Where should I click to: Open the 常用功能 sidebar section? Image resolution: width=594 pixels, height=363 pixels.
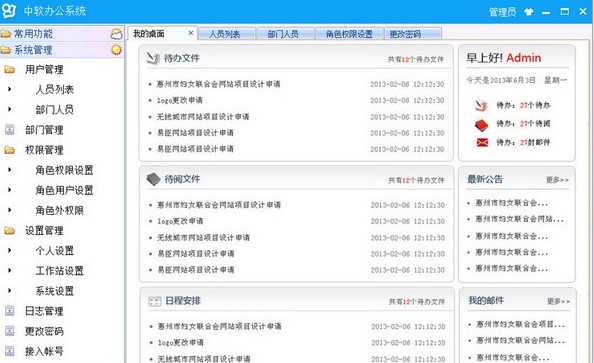click(62, 34)
